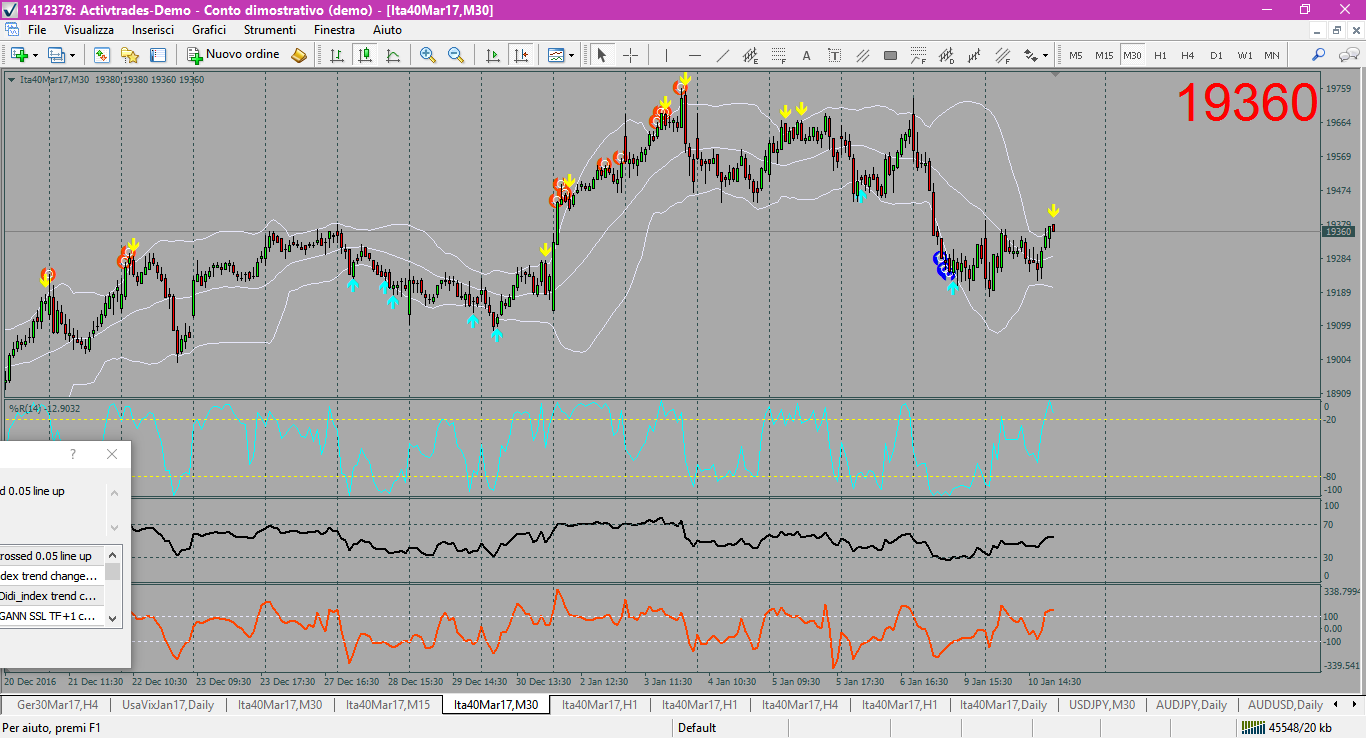Open the indicators list icon

coord(556,55)
